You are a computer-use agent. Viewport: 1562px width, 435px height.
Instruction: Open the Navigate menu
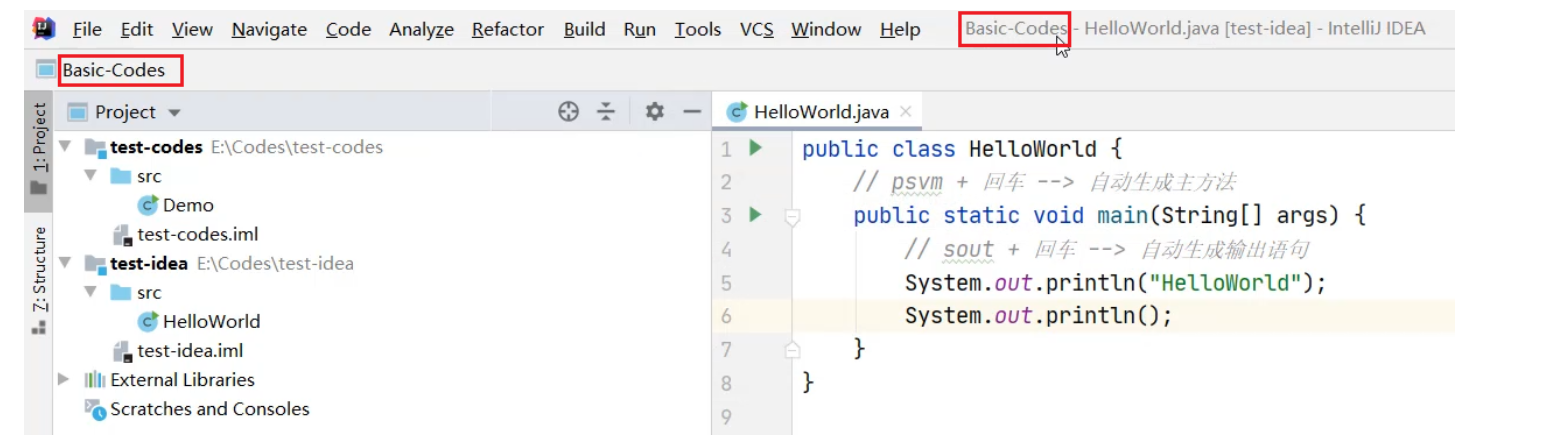pos(269,29)
